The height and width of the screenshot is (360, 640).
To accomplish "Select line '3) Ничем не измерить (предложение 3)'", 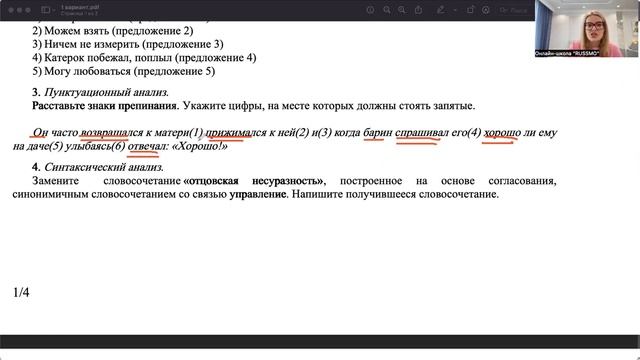I will click(128, 44).
